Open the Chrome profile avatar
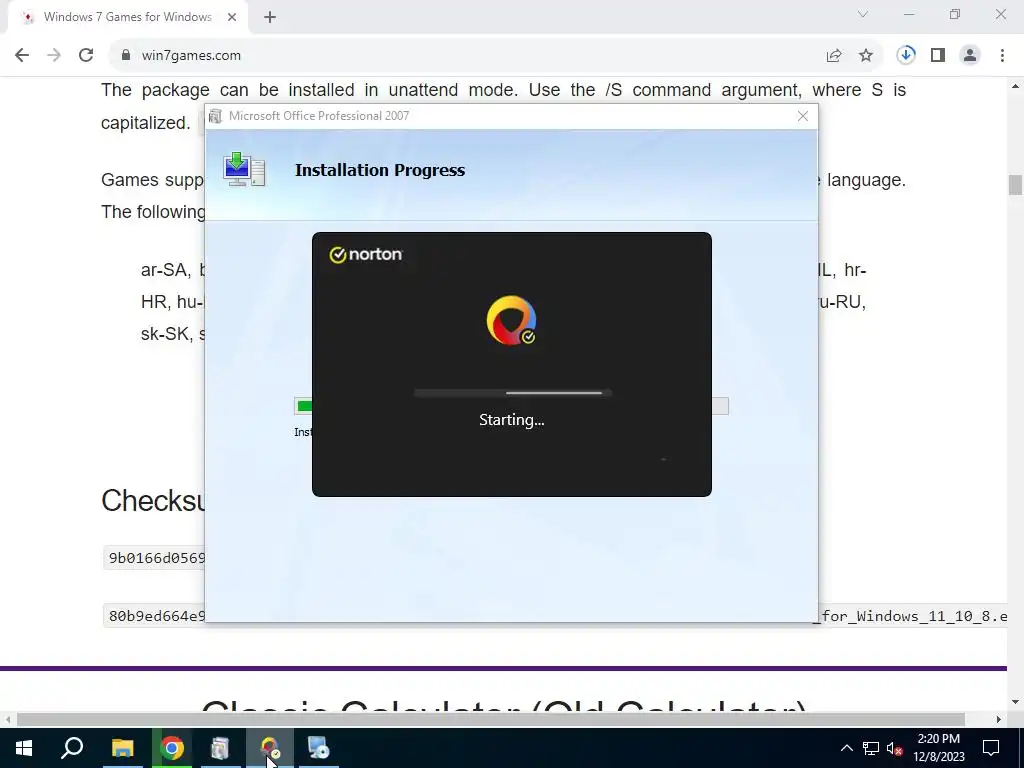This screenshot has height=768, width=1024. click(x=970, y=56)
